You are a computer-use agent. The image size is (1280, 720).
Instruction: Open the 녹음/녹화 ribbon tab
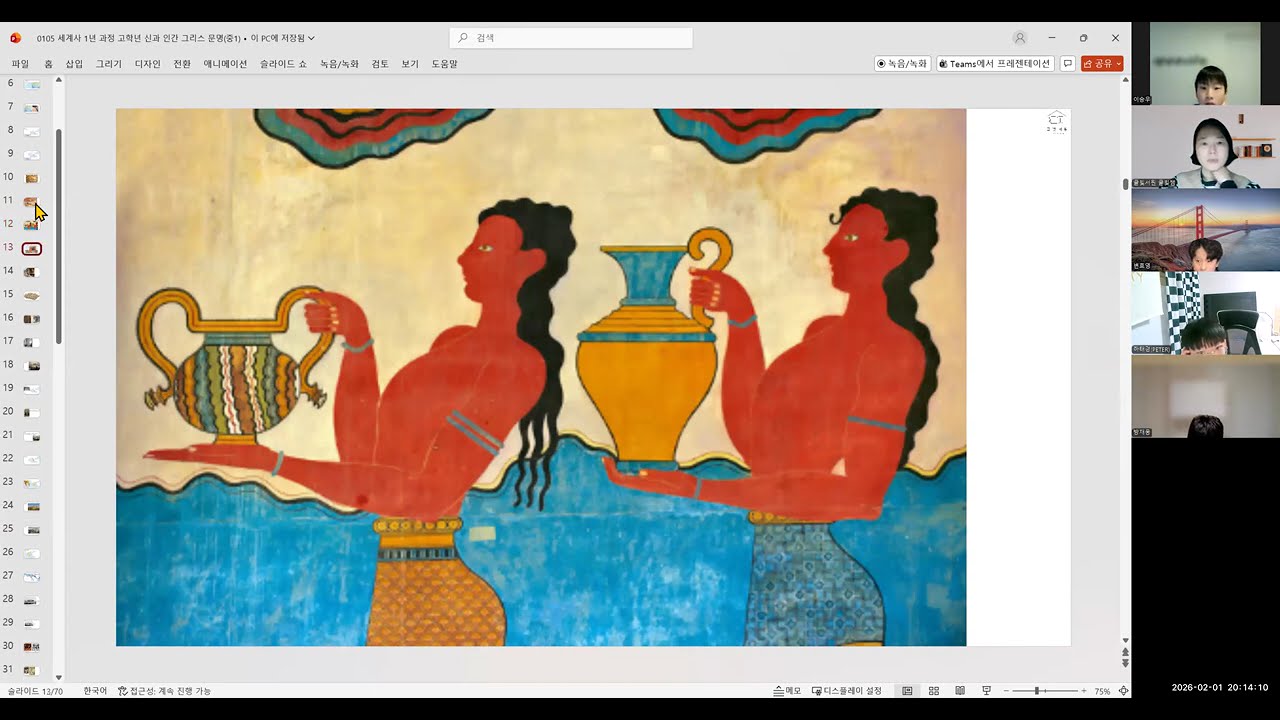[x=339, y=64]
